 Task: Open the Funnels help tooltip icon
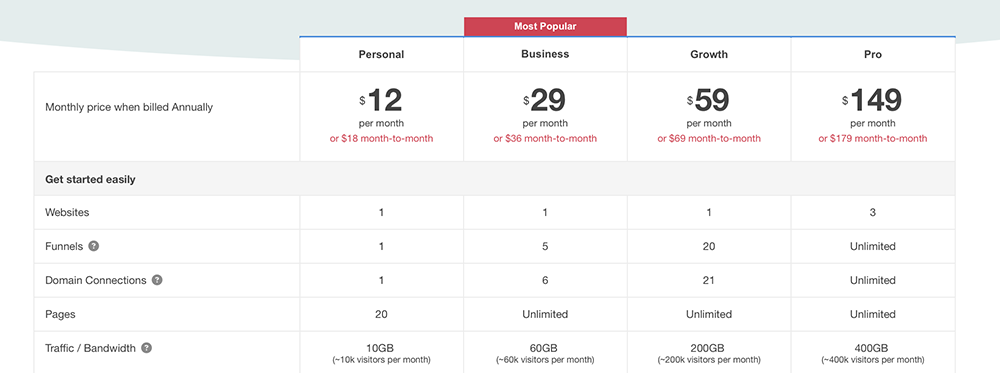tap(94, 246)
